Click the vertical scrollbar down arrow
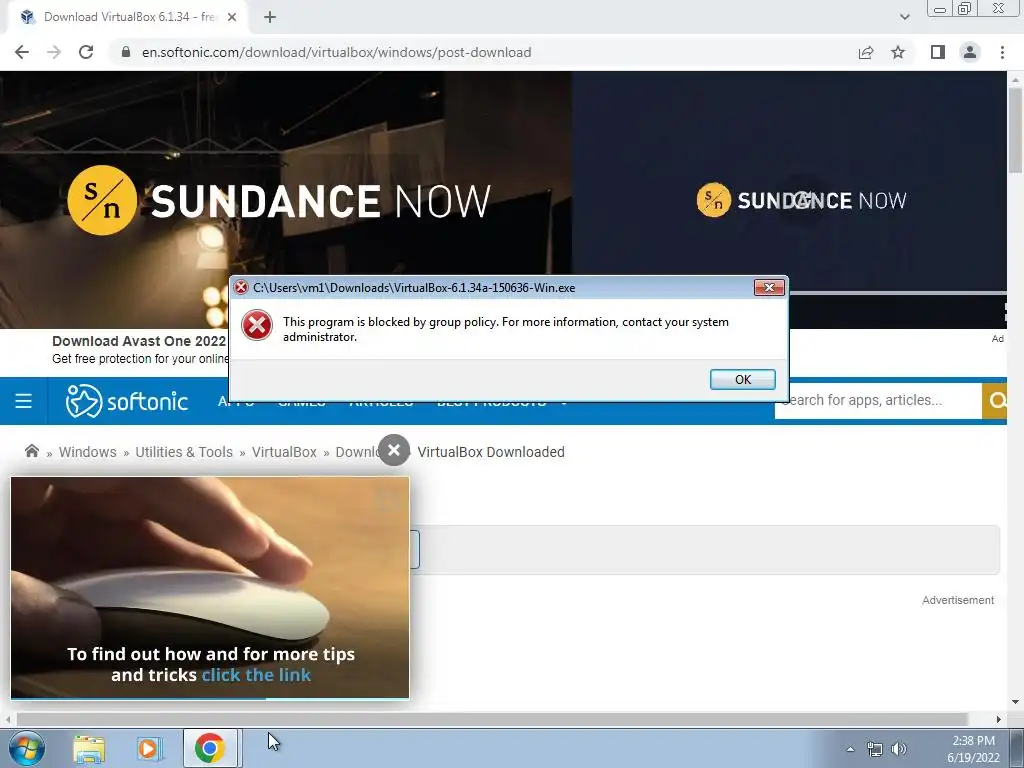The image size is (1024, 768). tap(1016, 703)
